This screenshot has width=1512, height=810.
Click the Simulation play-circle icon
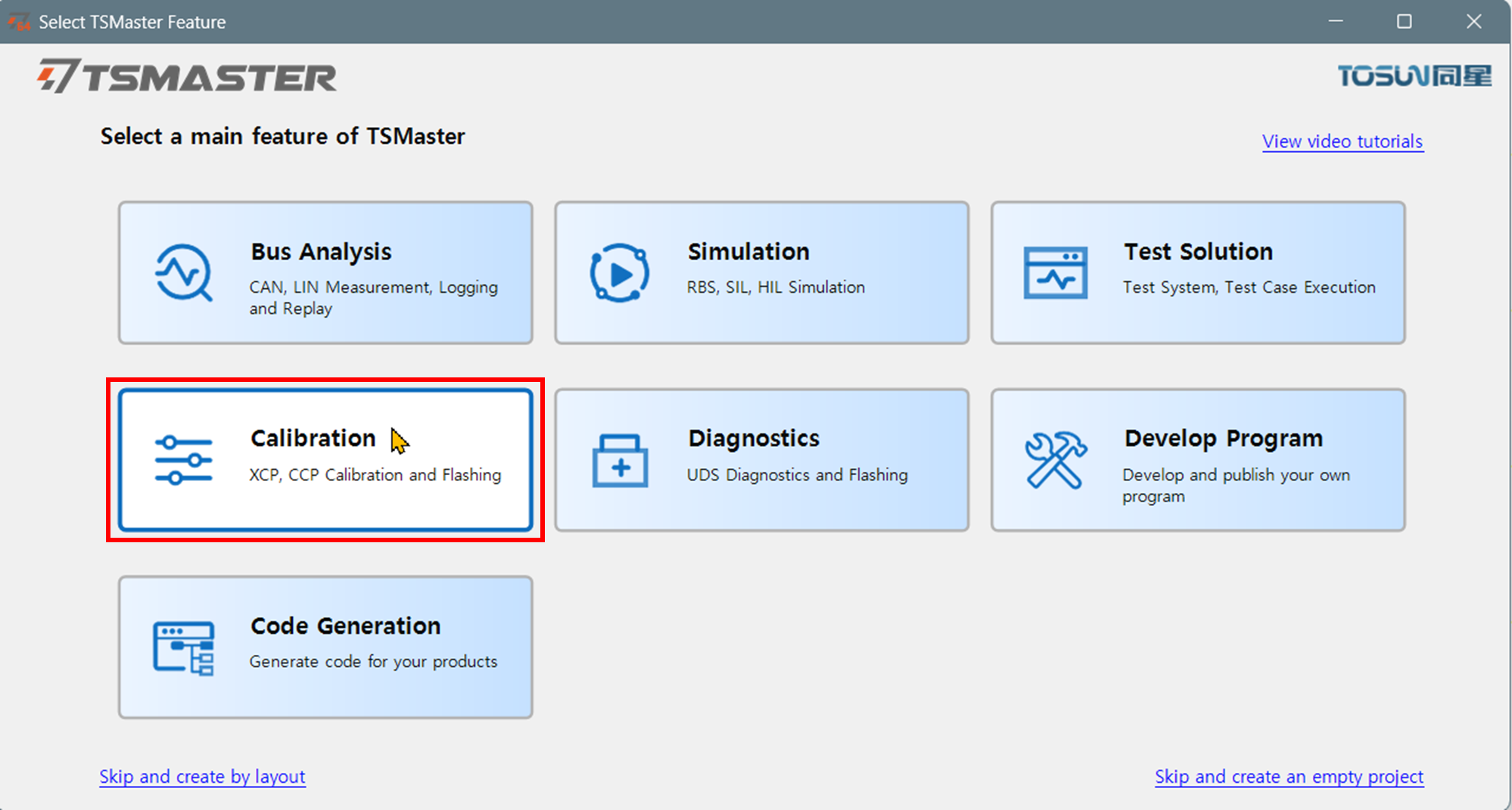click(x=620, y=273)
